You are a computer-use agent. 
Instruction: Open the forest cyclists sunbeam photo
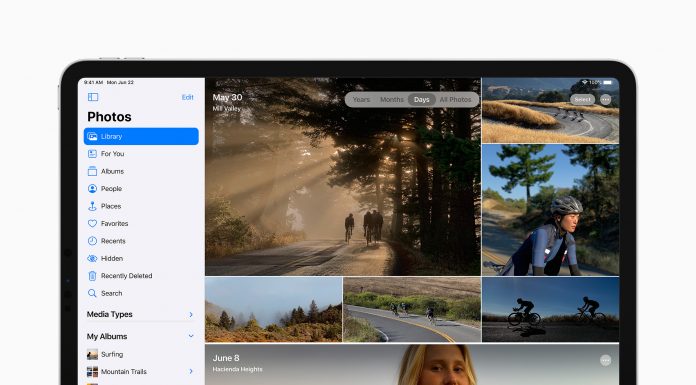tap(343, 177)
